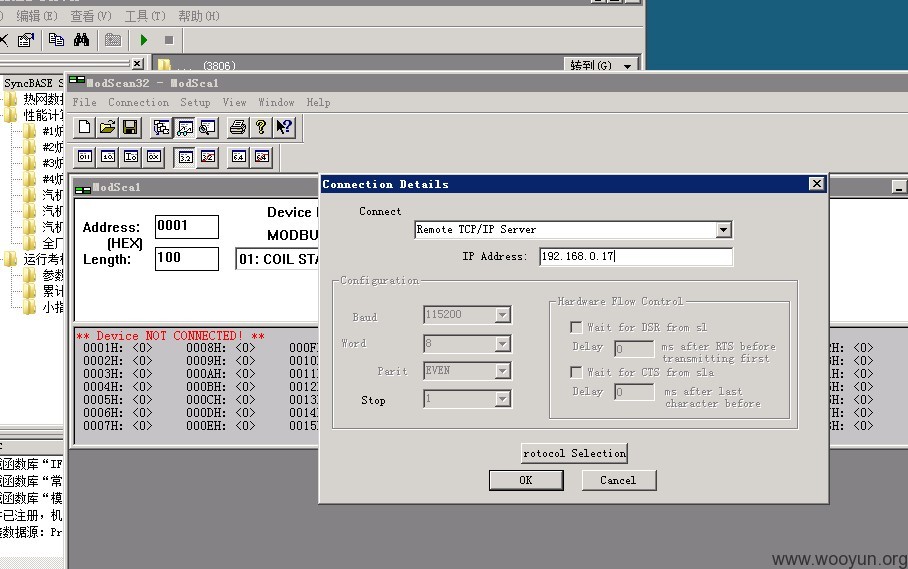Click the context help arrow-question icon
908x569 pixels.
(x=284, y=127)
